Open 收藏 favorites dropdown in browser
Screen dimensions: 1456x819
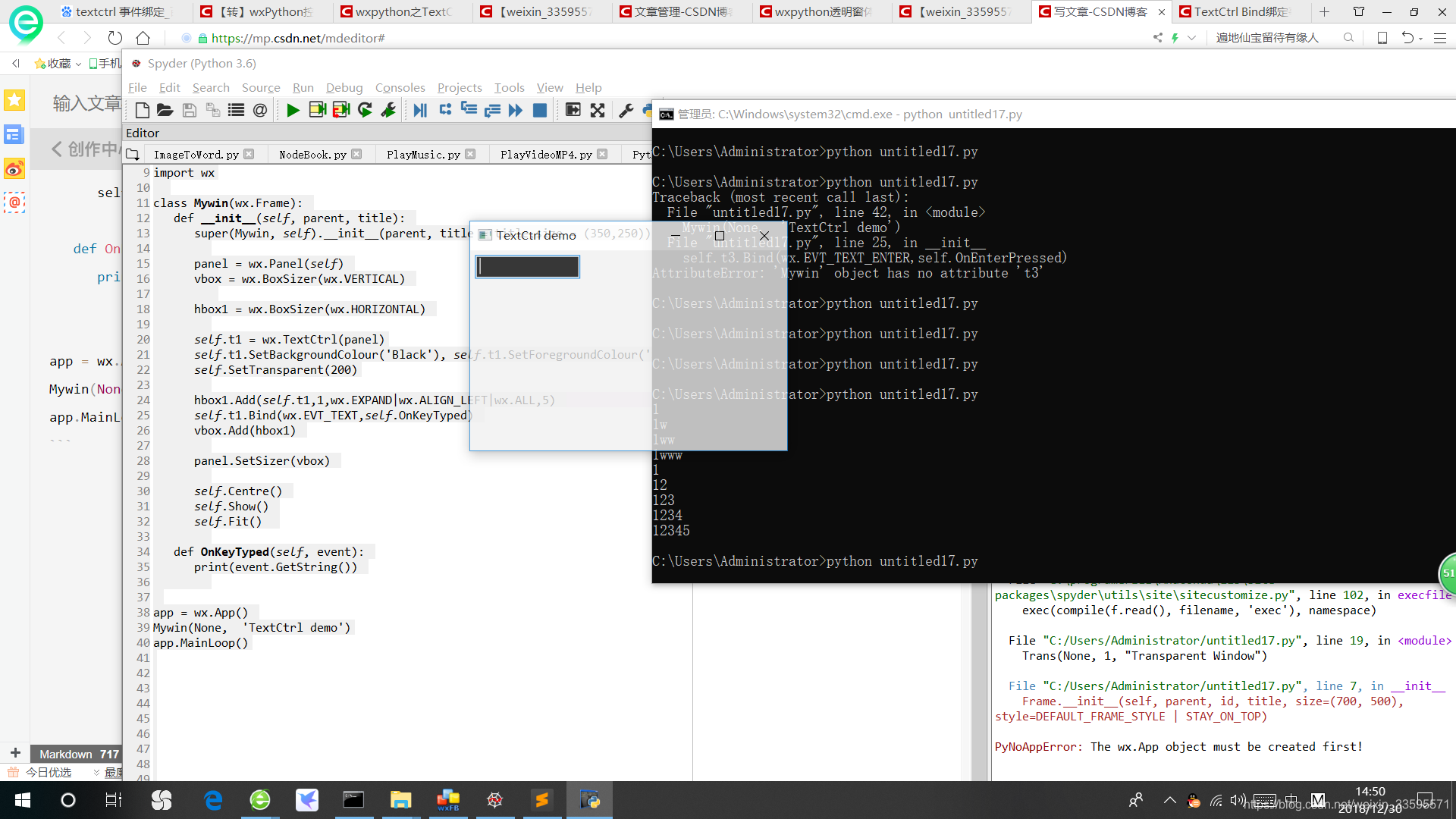point(58,64)
